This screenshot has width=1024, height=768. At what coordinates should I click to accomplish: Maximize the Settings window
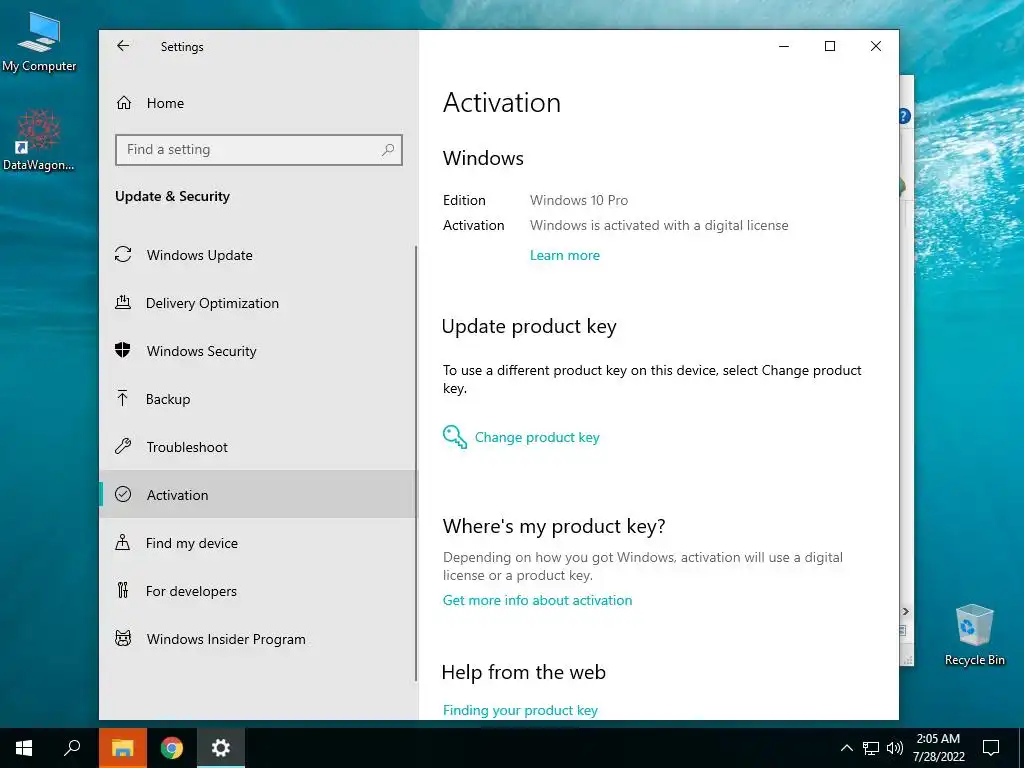click(x=829, y=46)
